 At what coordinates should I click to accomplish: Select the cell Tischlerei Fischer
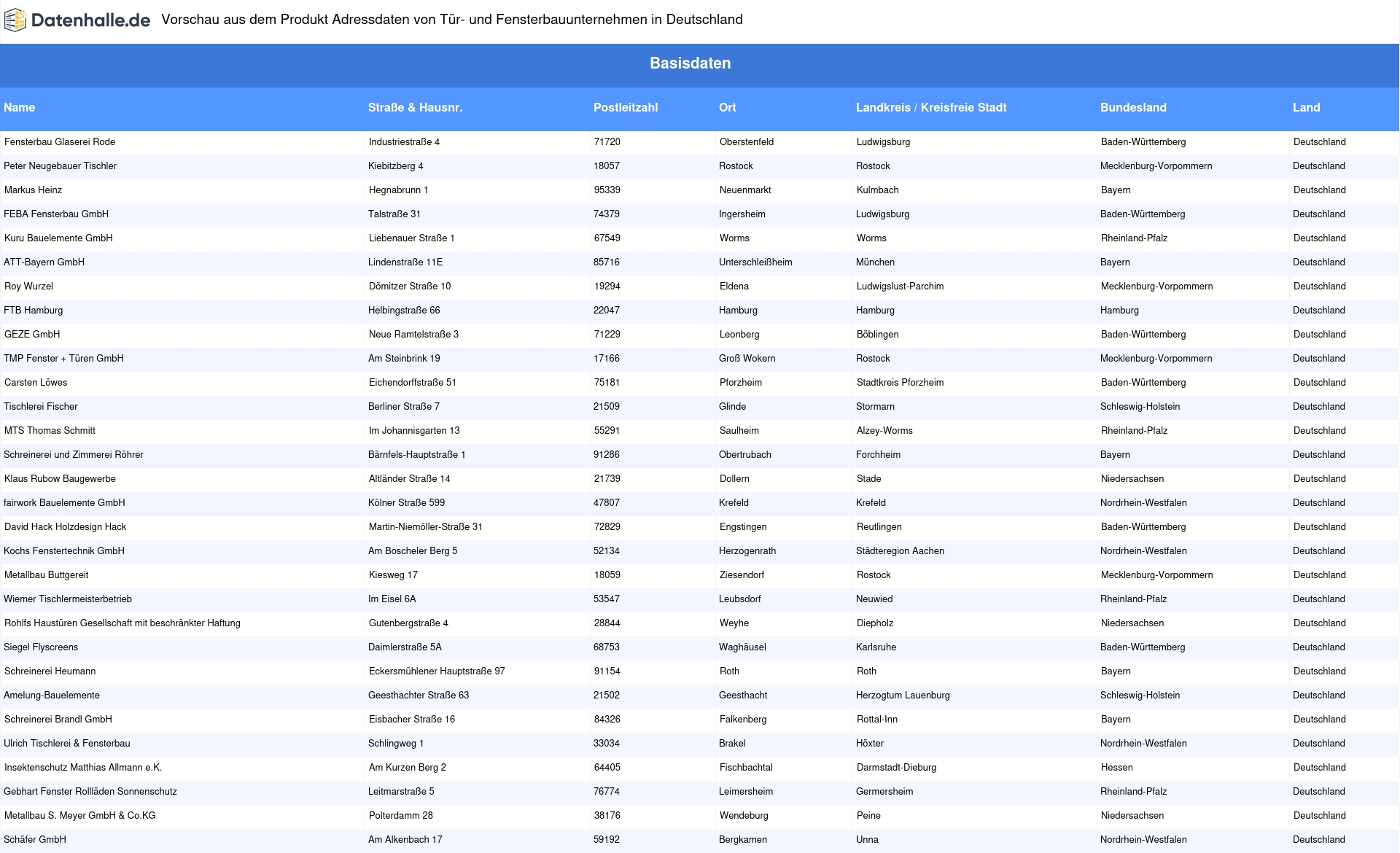[x=182, y=407]
